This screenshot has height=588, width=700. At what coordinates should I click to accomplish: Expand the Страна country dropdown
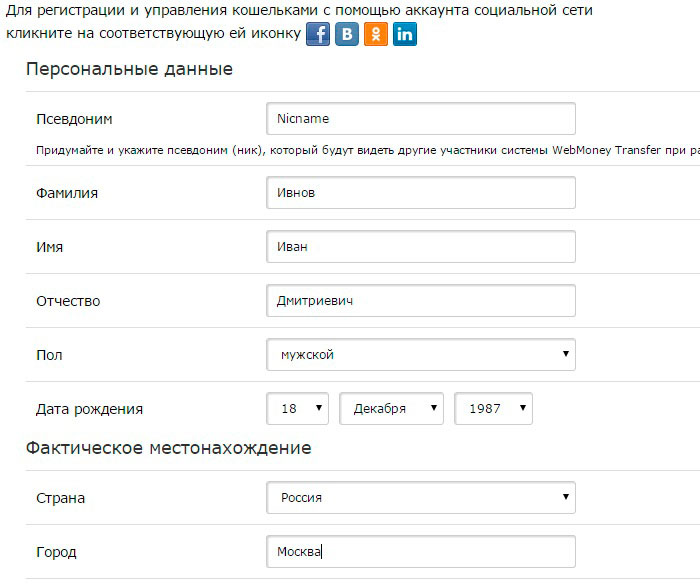click(421, 497)
